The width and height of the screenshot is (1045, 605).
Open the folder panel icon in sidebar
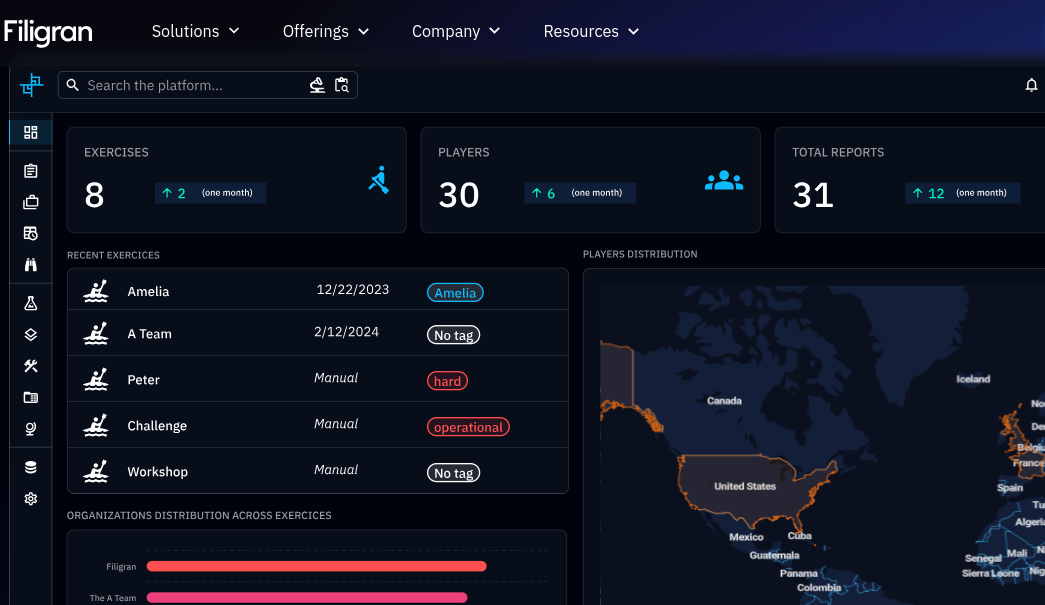(x=31, y=397)
